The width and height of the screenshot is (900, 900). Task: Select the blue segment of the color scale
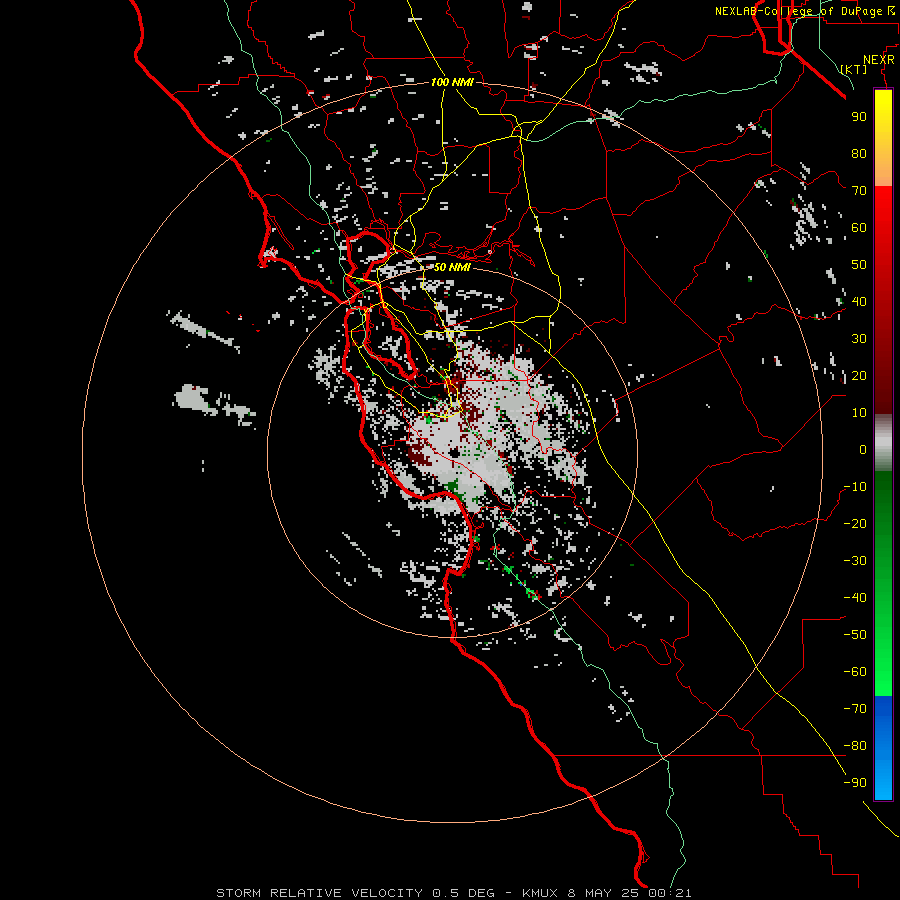pos(883,748)
